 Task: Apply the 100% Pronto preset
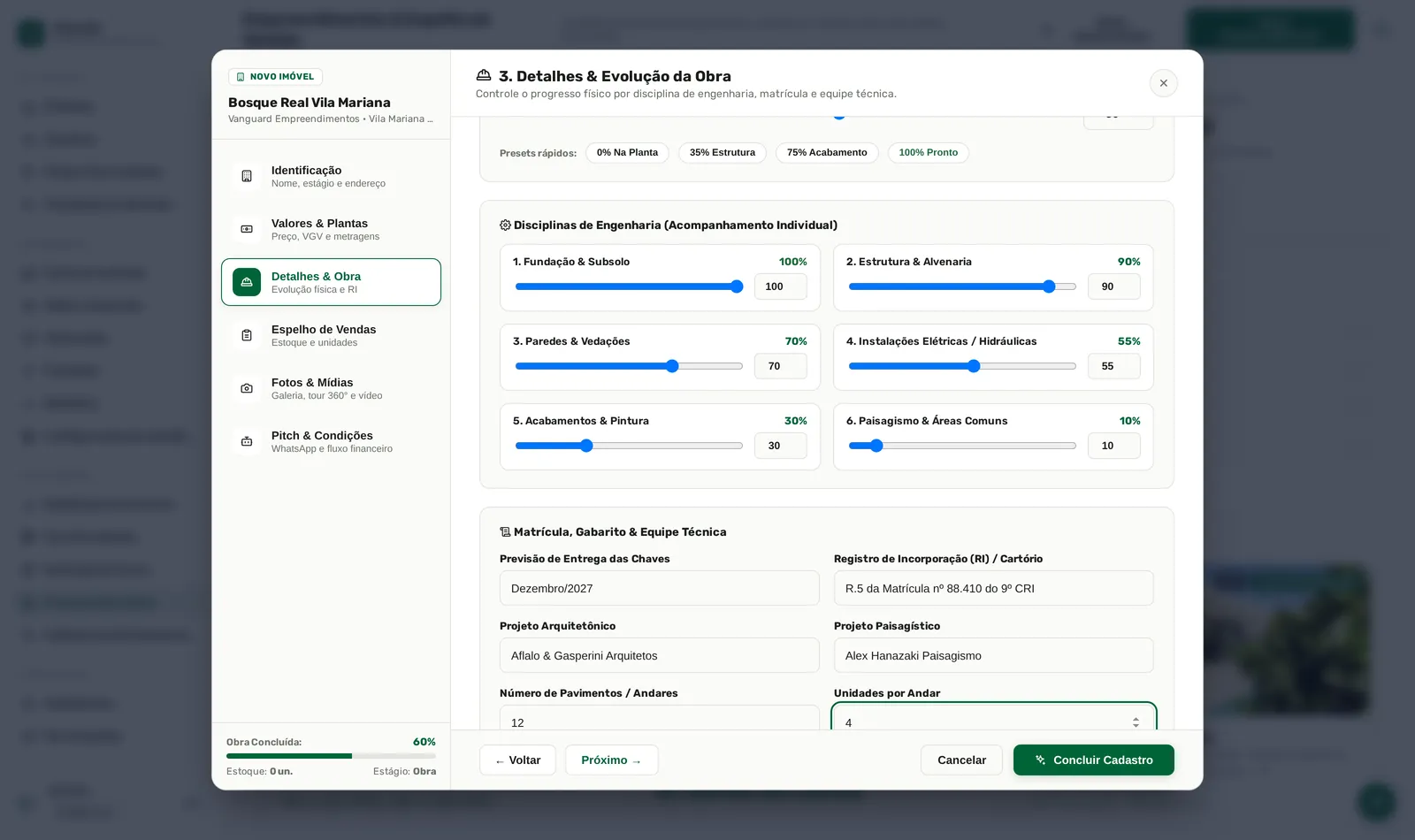coord(929,153)
